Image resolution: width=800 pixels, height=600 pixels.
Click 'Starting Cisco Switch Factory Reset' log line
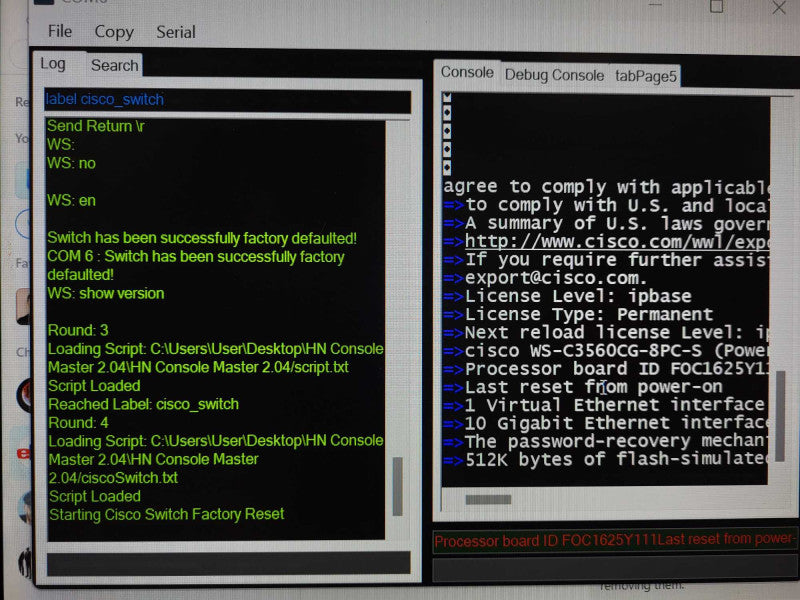[166, 514]
